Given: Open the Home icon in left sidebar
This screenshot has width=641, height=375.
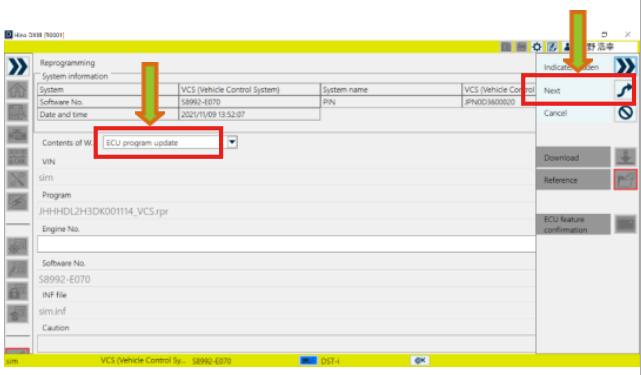Looking at the screenshot, I should pyautogui.click(x=18, y=90).
